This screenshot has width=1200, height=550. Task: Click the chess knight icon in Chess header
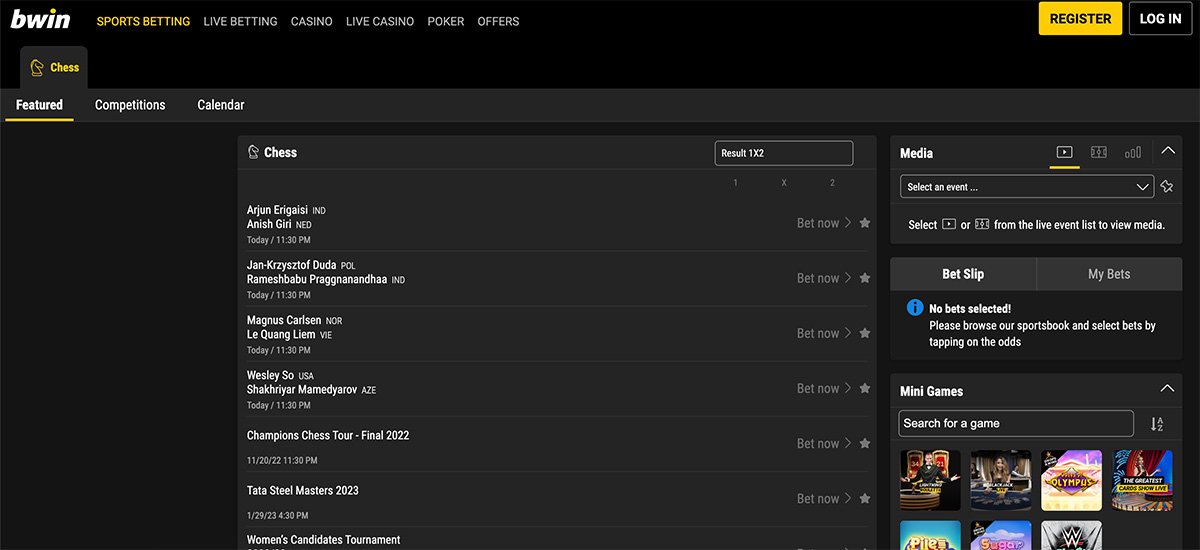[x=254, y=153]
